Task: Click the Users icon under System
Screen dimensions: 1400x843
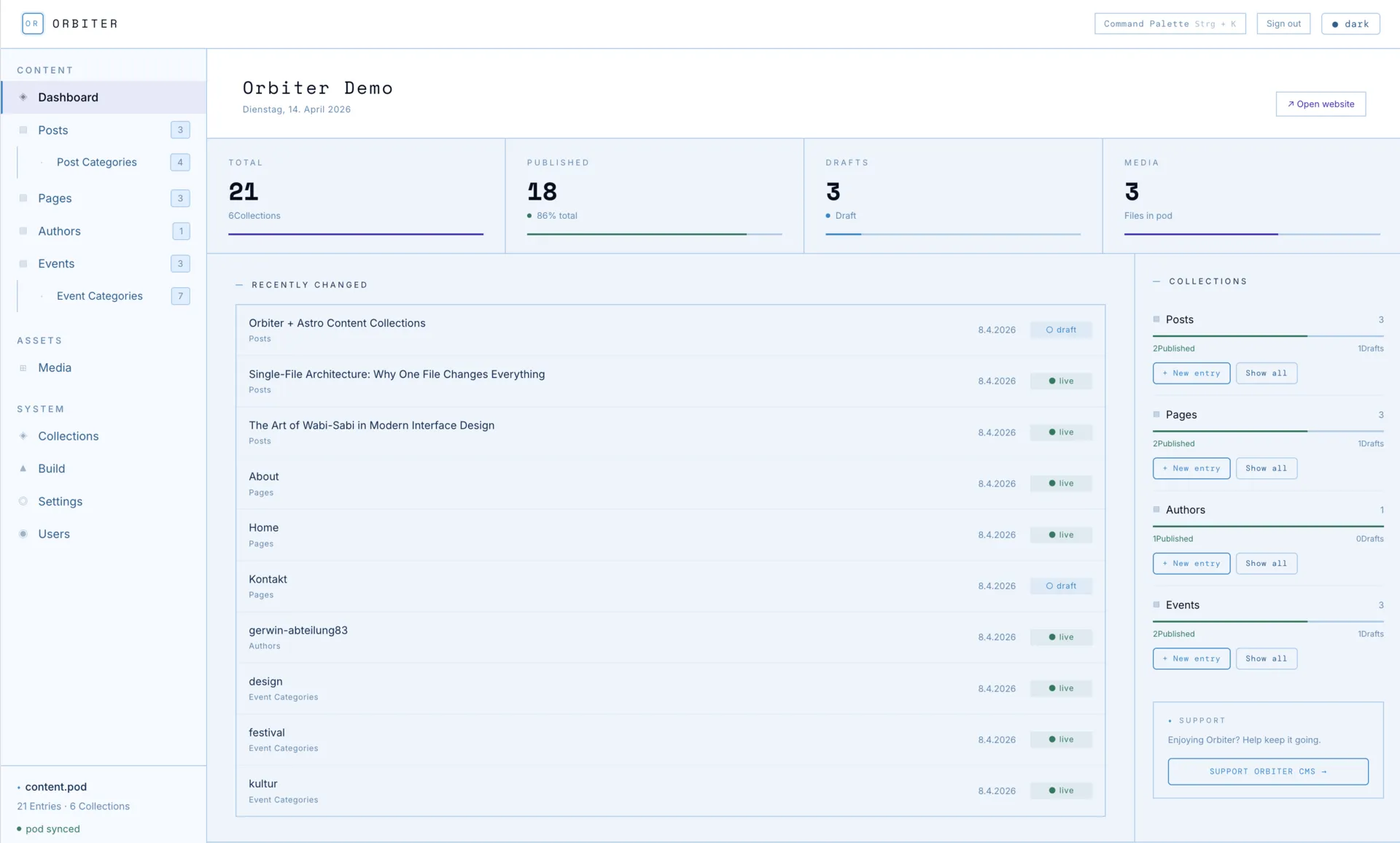Action: (x=23, y=534)
